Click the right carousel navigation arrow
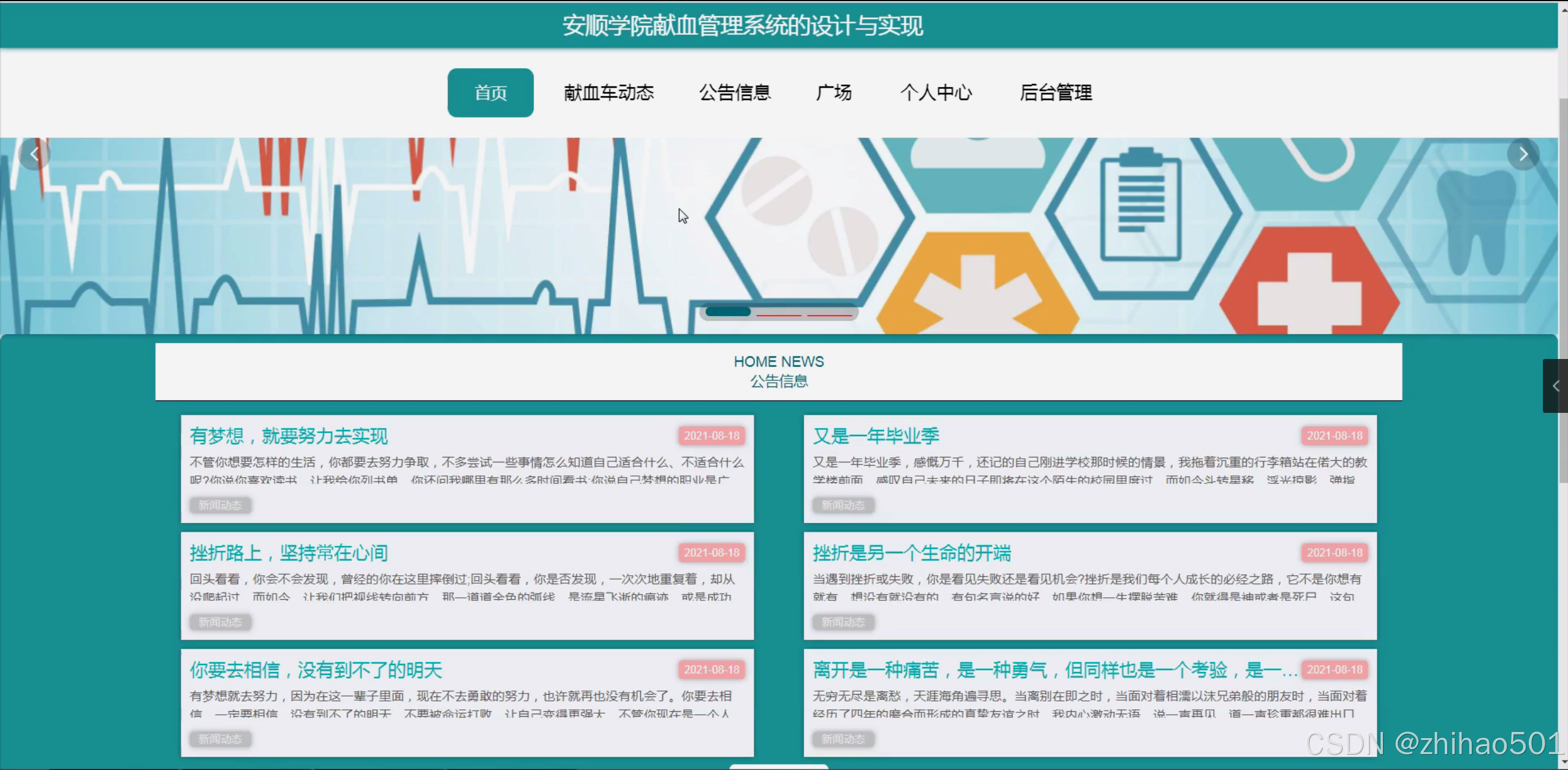Screen dimensions: 1568x770 (x=1524, y=154)
